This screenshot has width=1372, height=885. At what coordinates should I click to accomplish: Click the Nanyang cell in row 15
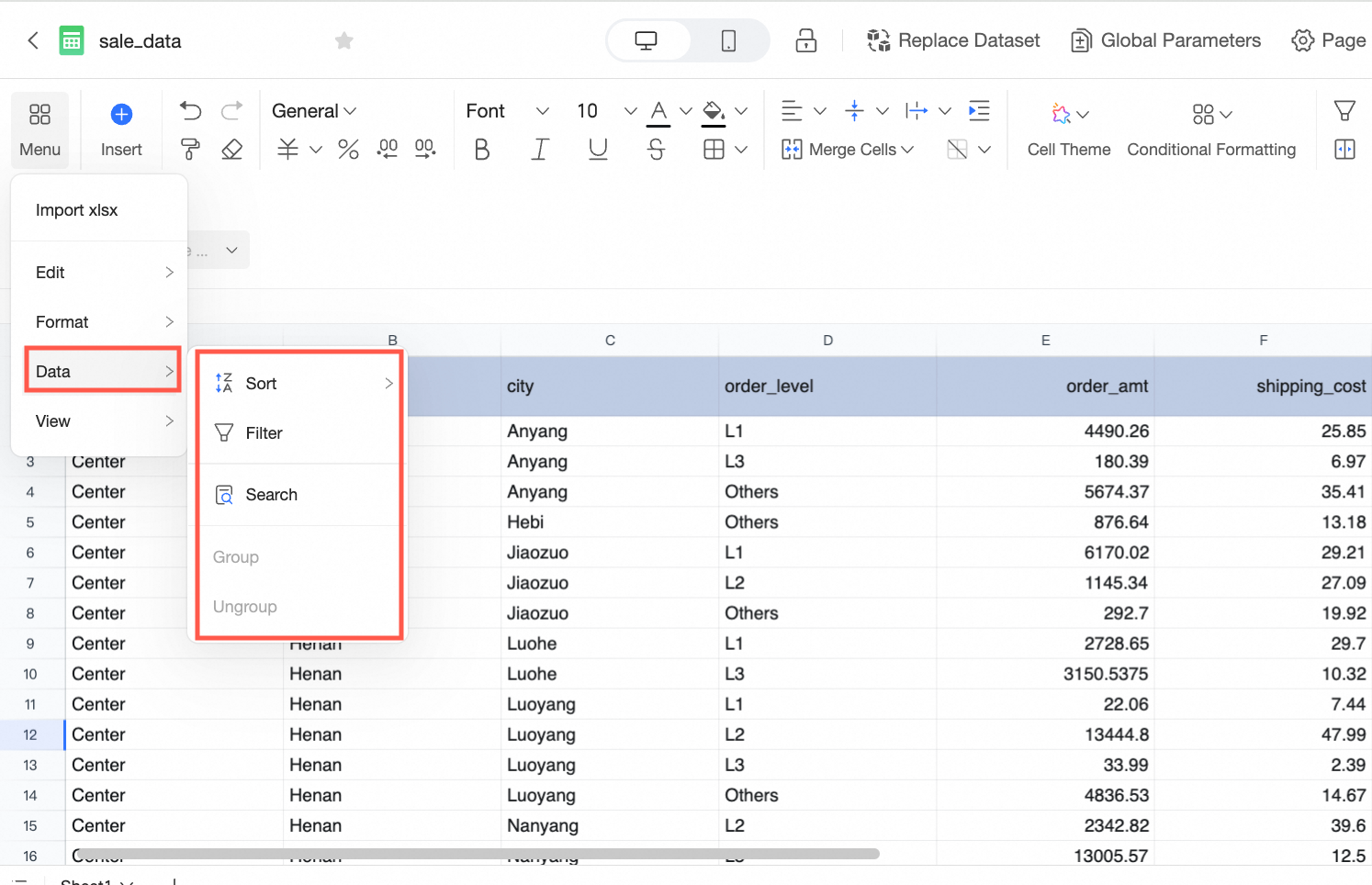[610, 825]
